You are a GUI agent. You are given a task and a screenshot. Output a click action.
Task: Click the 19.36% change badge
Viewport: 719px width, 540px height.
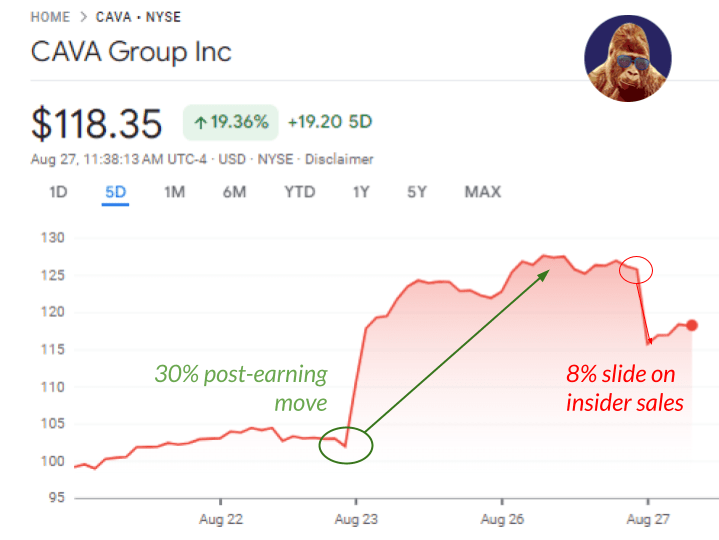pyautogui.click(x=230, y=123)
